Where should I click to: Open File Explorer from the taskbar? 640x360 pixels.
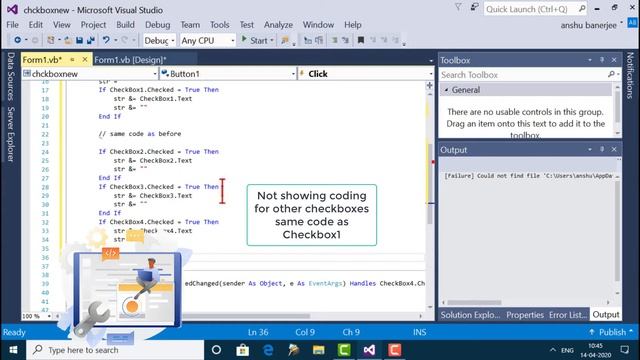318,350
